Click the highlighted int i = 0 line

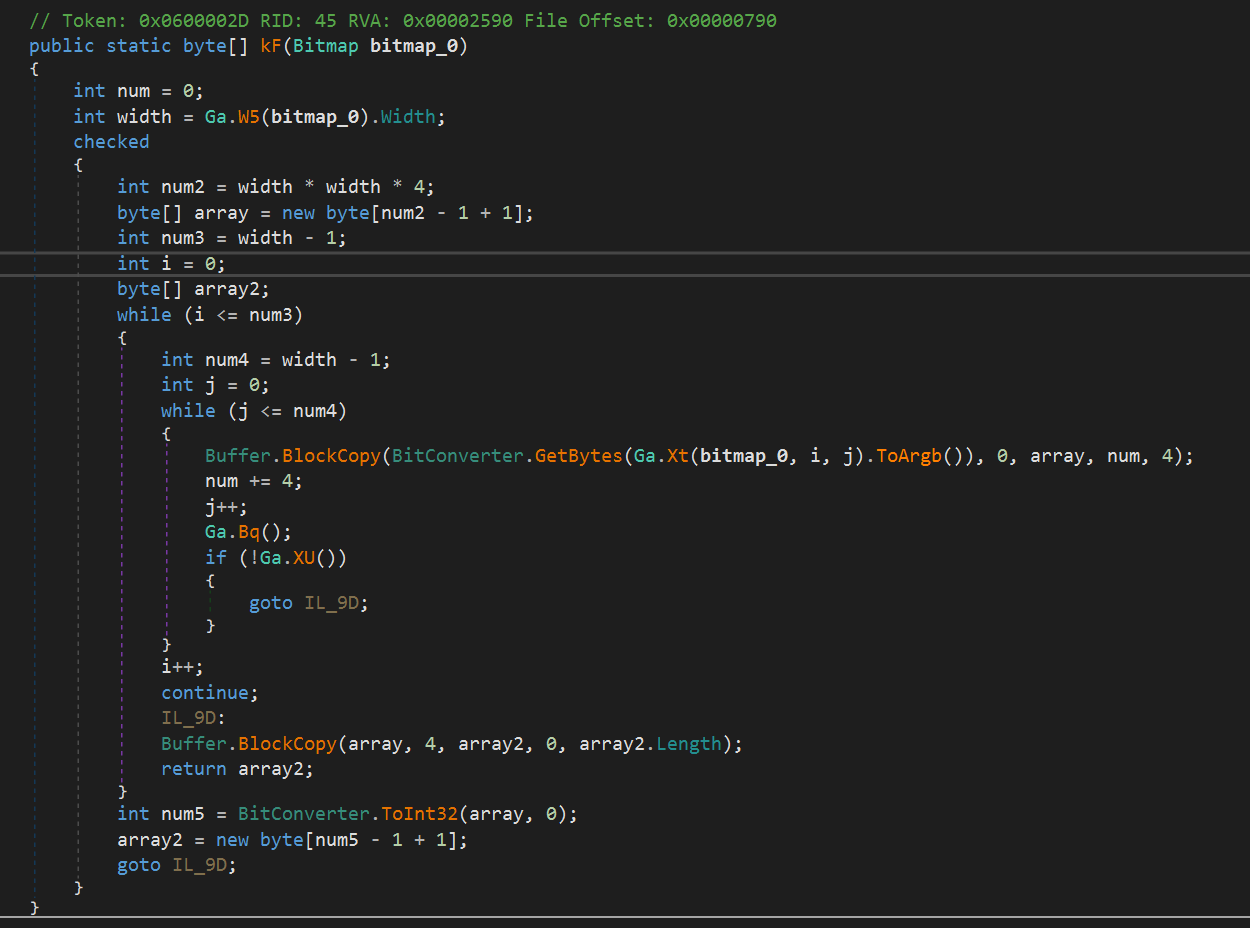click(x=171, y=263)
